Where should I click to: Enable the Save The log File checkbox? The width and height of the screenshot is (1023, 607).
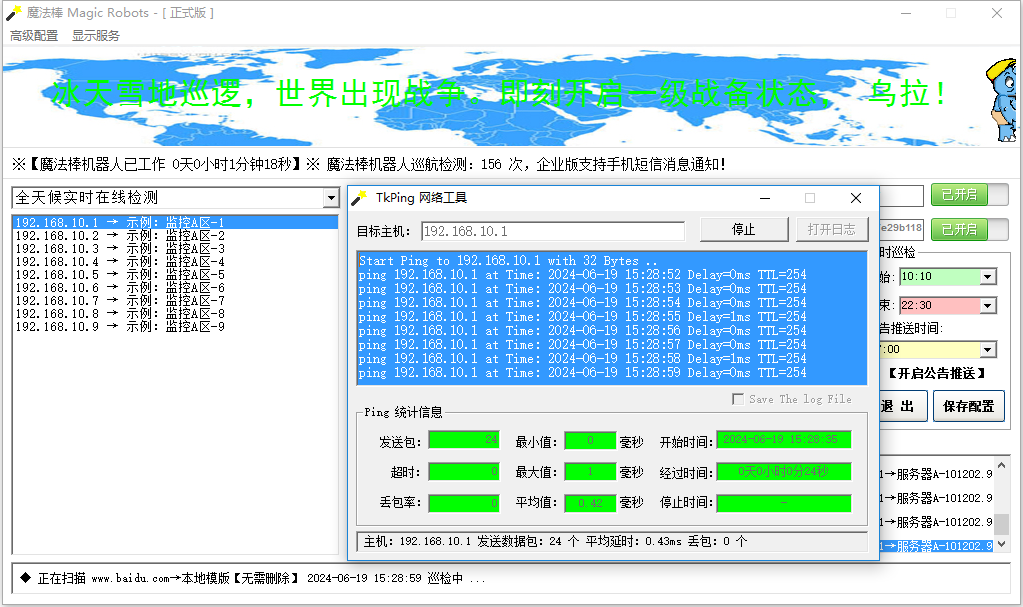(x=738, y=399)
